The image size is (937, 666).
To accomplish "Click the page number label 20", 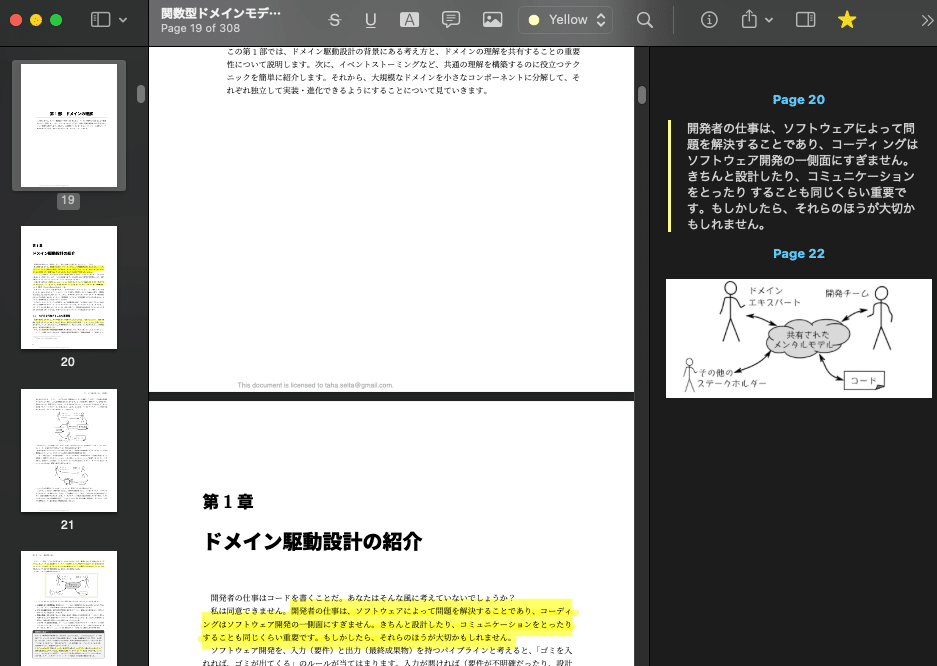I will click(x=68, y=362).
